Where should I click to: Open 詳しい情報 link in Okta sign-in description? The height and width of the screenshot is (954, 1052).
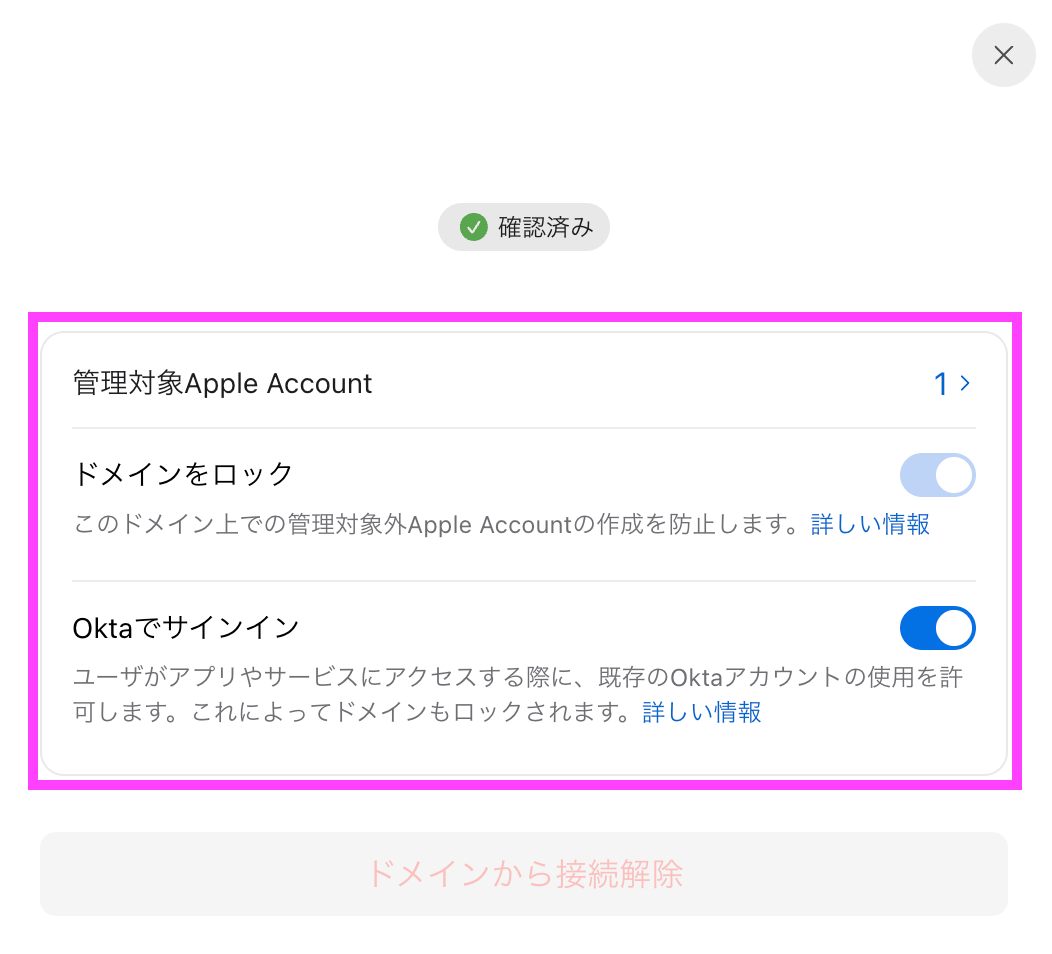pyautogui.click(x=702, y=712)
